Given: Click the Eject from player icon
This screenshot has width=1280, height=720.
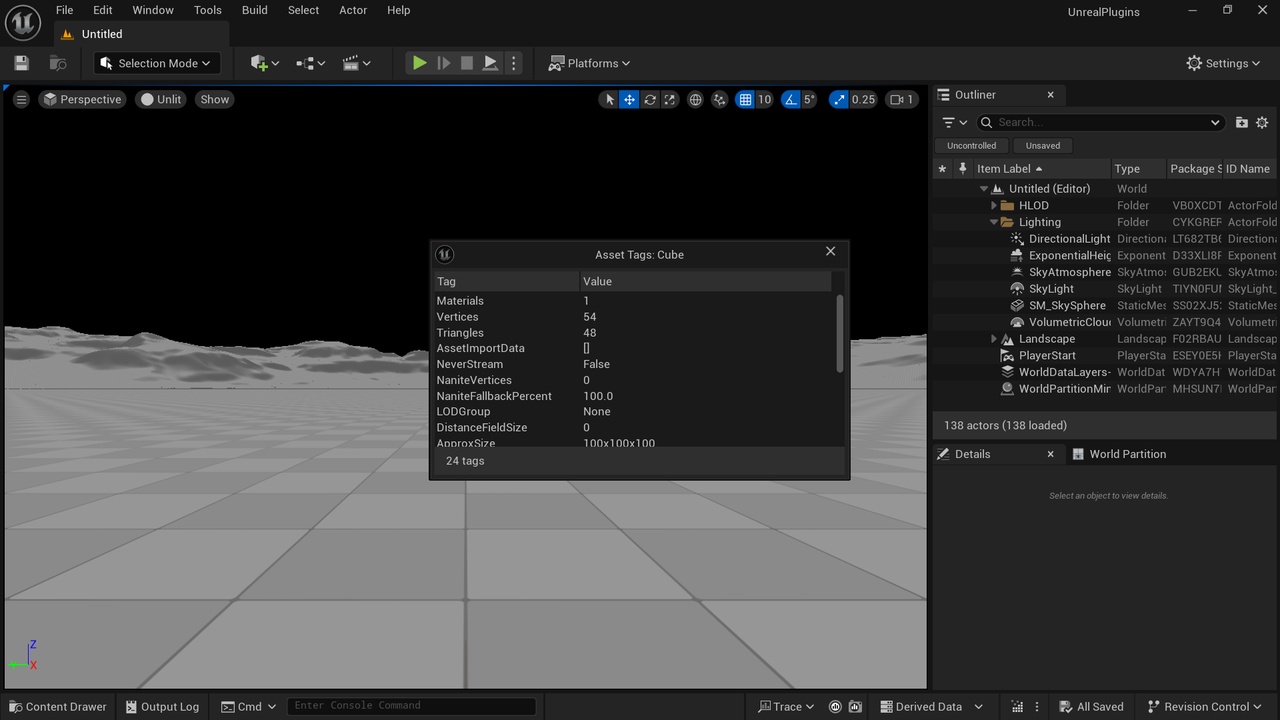Looking at the screenshot, I should tap(490, 63).
